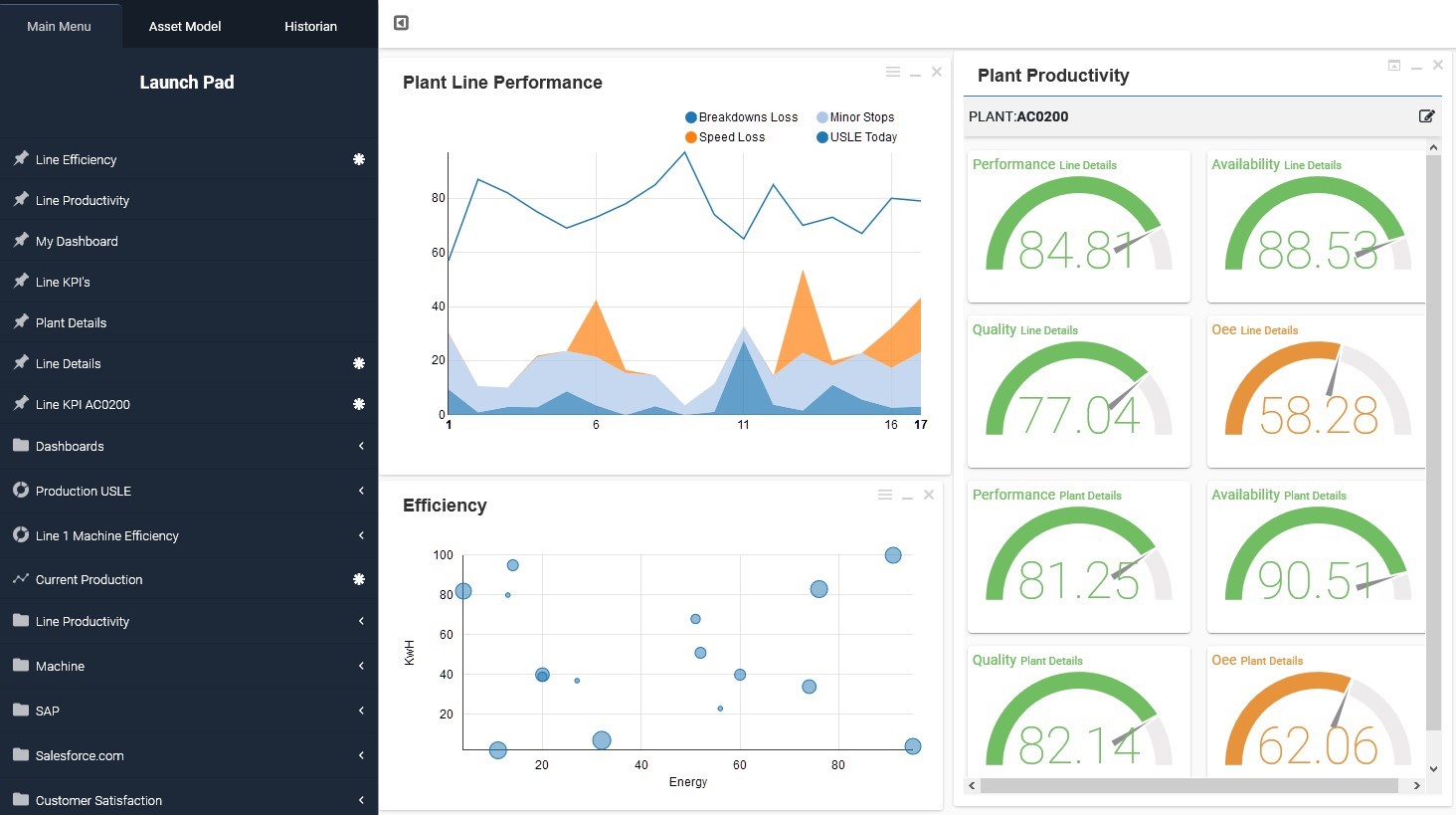Viewport: 1456px width, 815px height.
Task: Toggle the USLE Today legend series
Action: coord(857,137)
